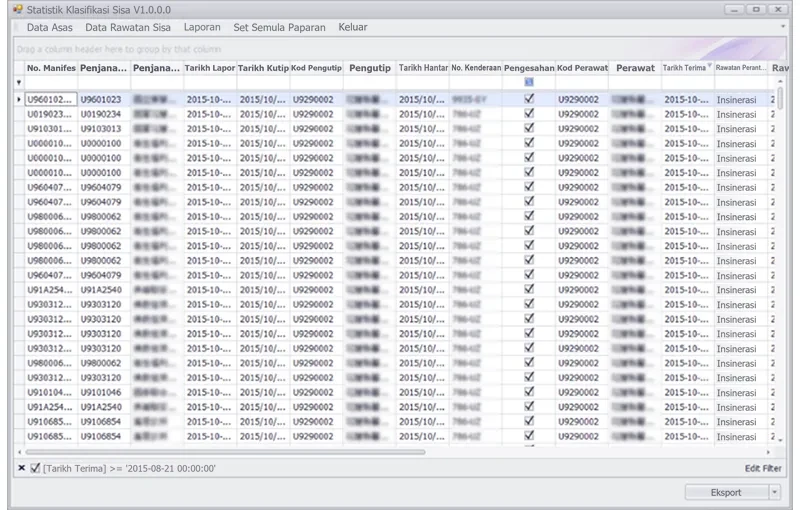Image resolution: width=800 pixels, height=510 pixels.
Task: Click filter expression text '2015-08-21 00:00:00'
Action: (x=170, y=468)
